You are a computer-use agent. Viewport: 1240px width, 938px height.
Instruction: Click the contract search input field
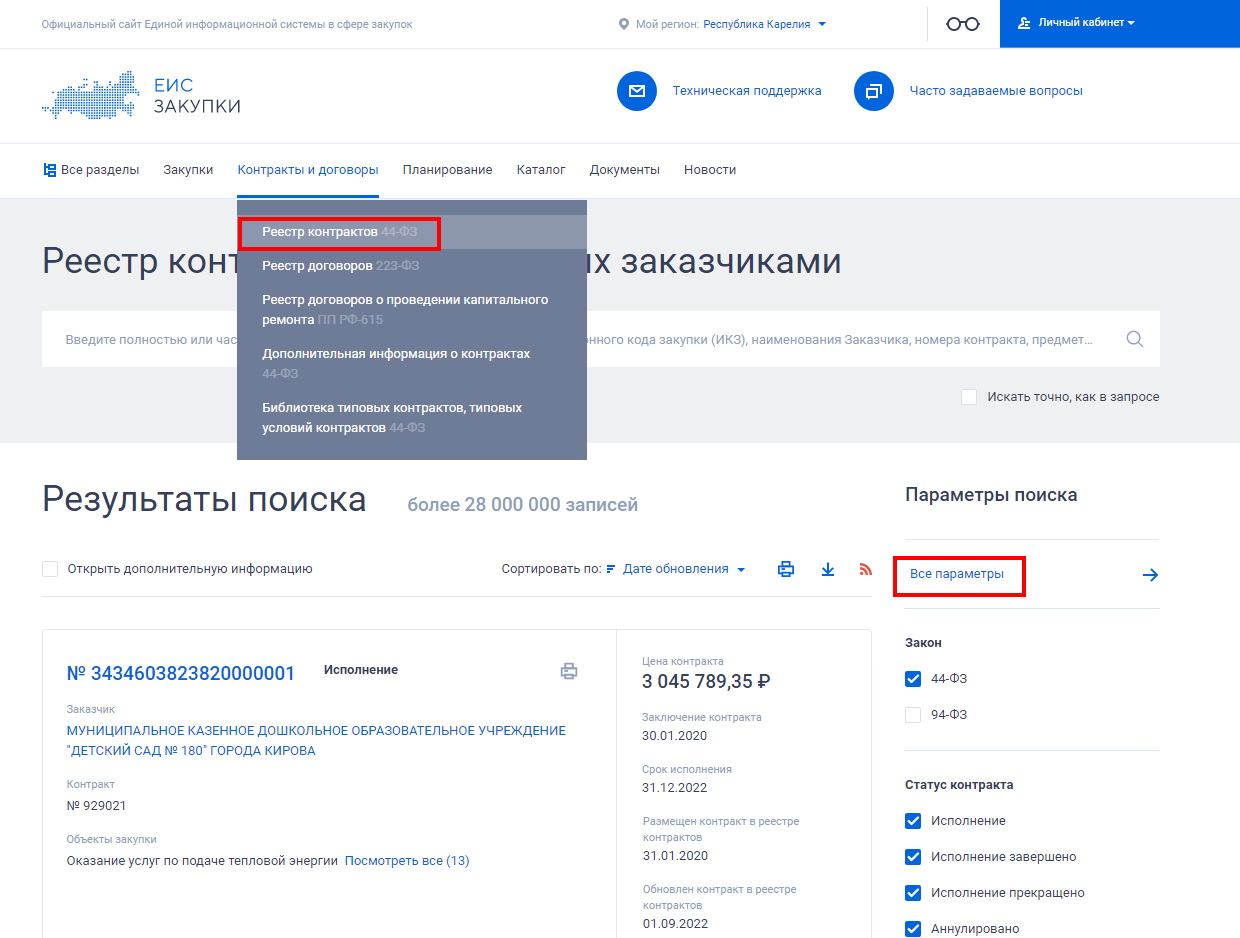(x=601, y=339)
